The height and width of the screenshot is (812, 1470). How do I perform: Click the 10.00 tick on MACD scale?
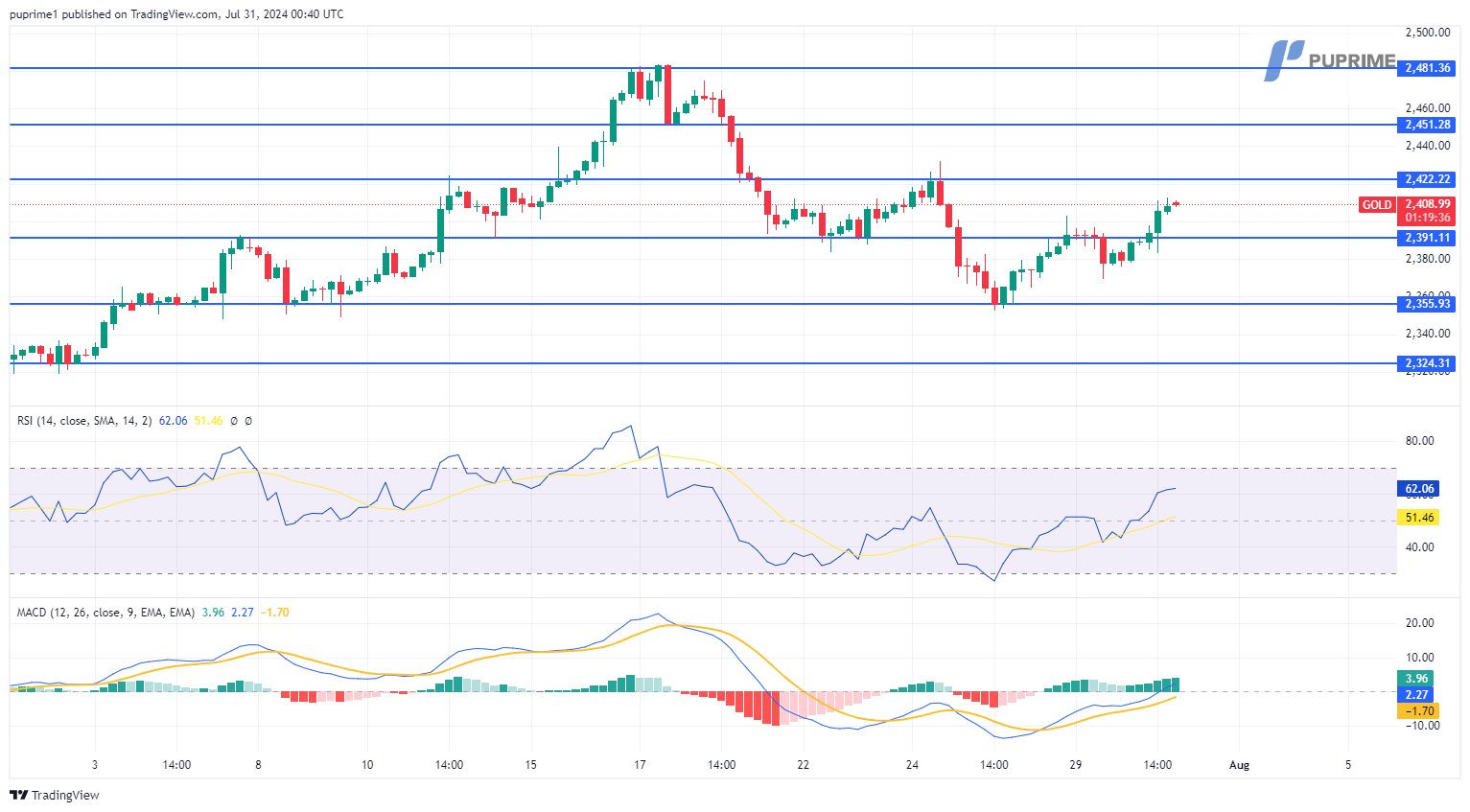[x=1419, y=658]
